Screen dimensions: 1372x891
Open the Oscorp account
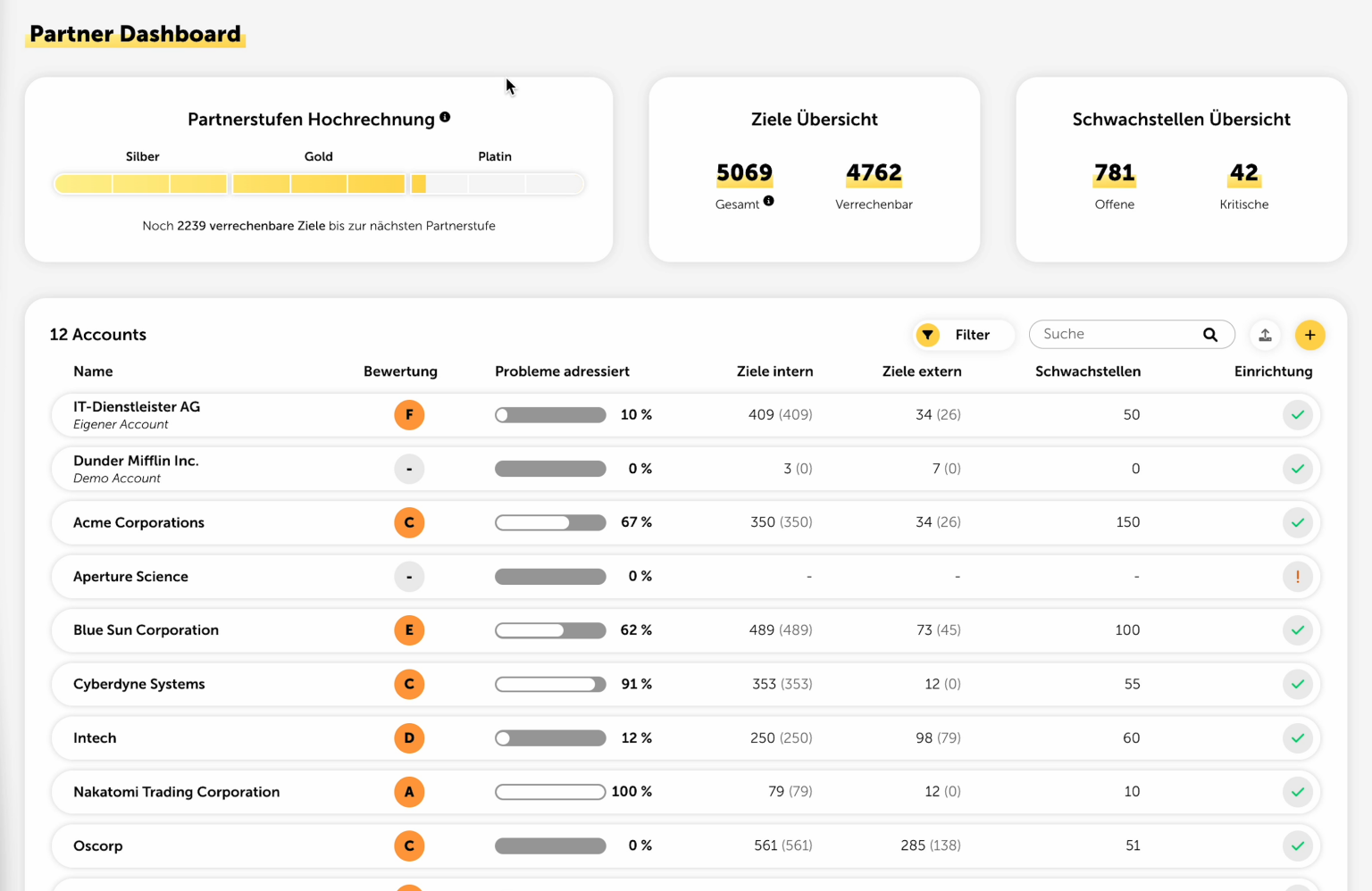click(x=685, y=845)
